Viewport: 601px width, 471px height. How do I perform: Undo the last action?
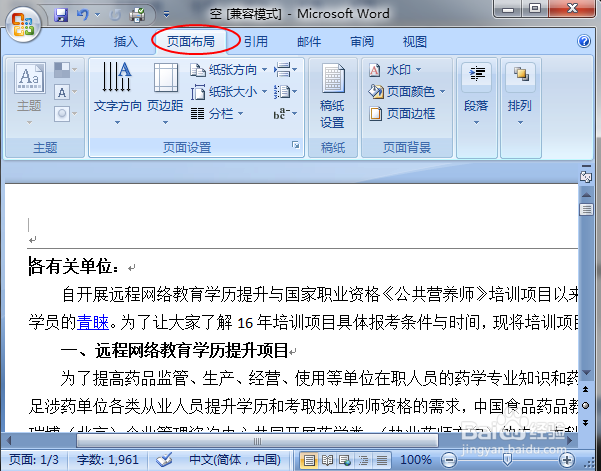82,15
